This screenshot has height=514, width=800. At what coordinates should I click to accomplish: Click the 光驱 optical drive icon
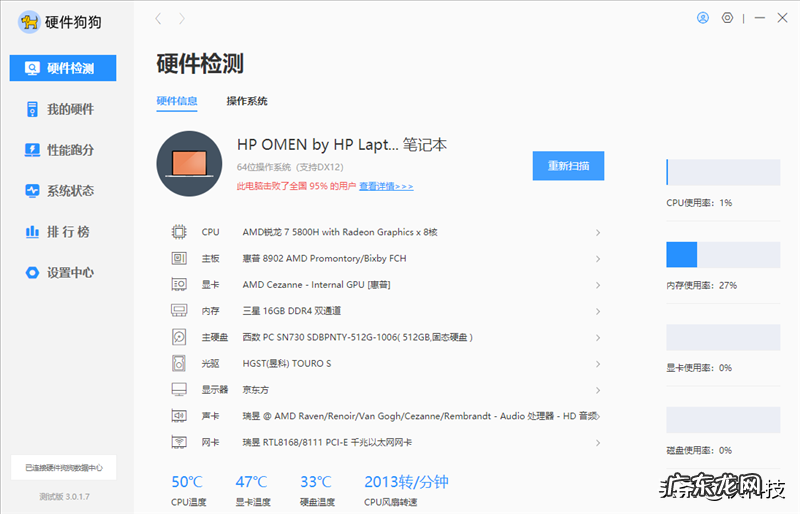[179, 363]
